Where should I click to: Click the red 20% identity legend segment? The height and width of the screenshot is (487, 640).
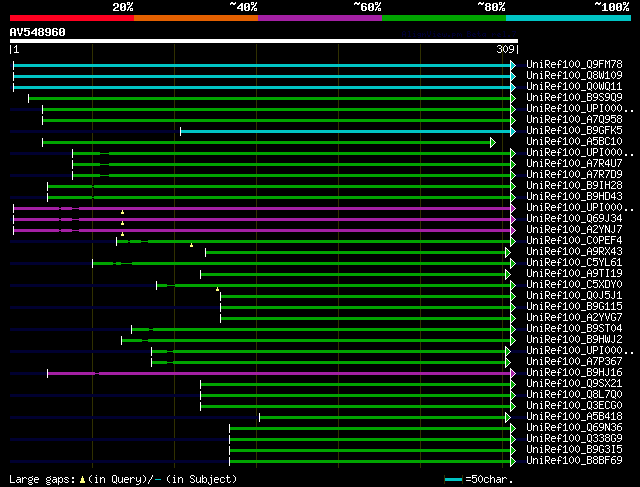pyautogui.click(x=71, y=18)
